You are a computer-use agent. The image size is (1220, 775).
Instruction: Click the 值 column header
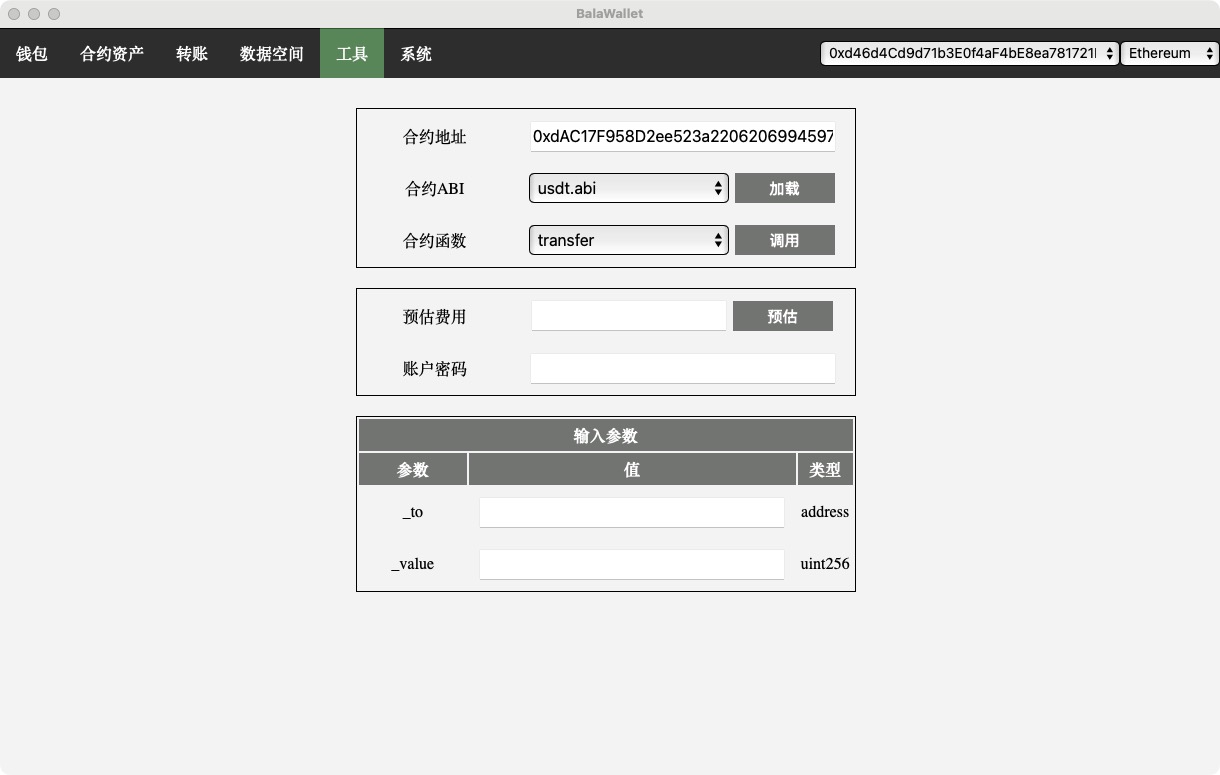tap(632, 469)
